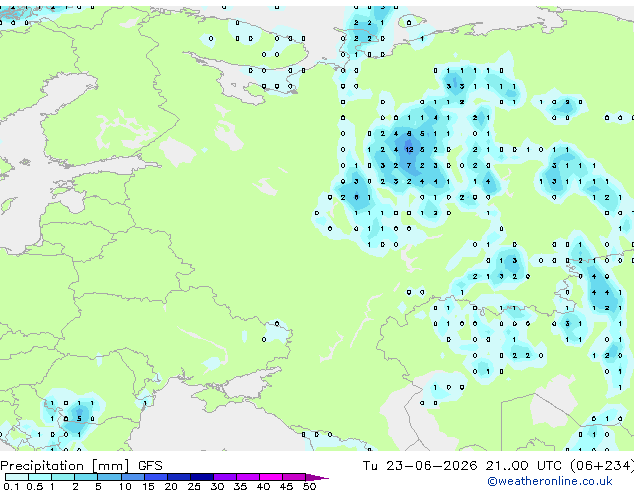Click the above-50 mm arrow end of legend
634x490 pixels.
(x=317, y=477)
